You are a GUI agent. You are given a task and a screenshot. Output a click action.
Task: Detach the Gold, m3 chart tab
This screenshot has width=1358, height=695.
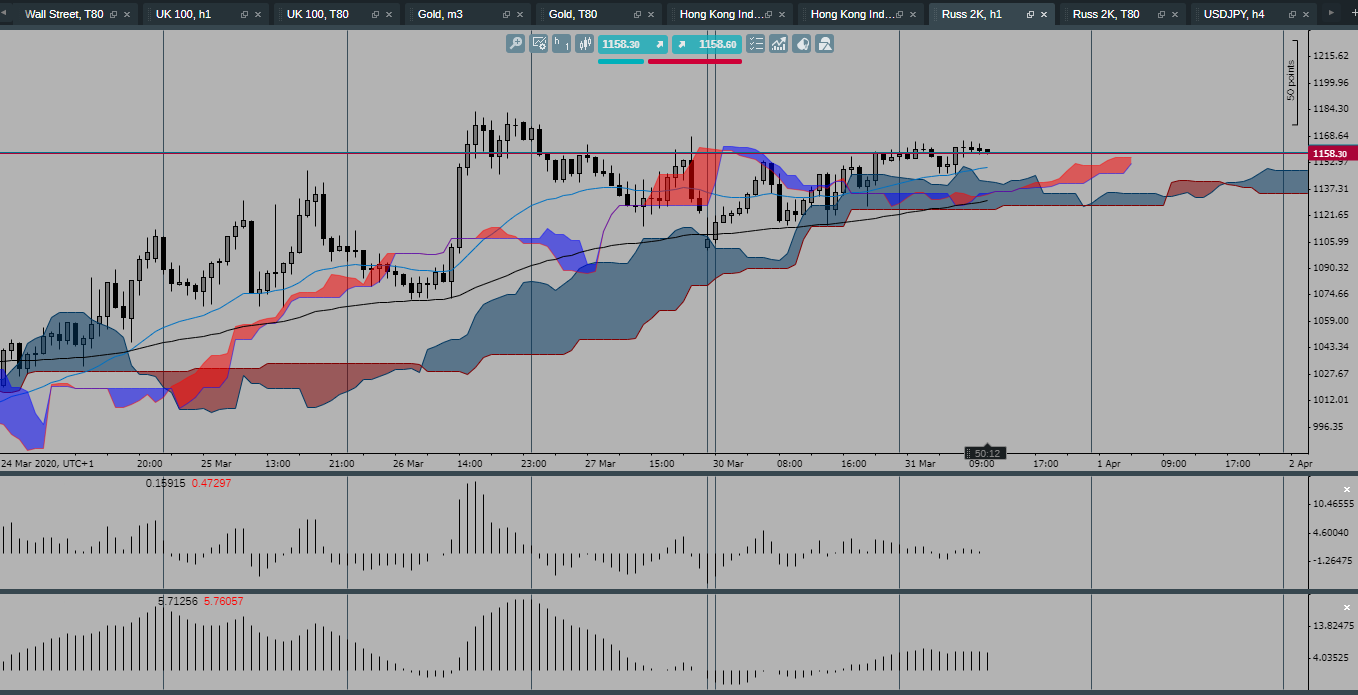[506, 15]
